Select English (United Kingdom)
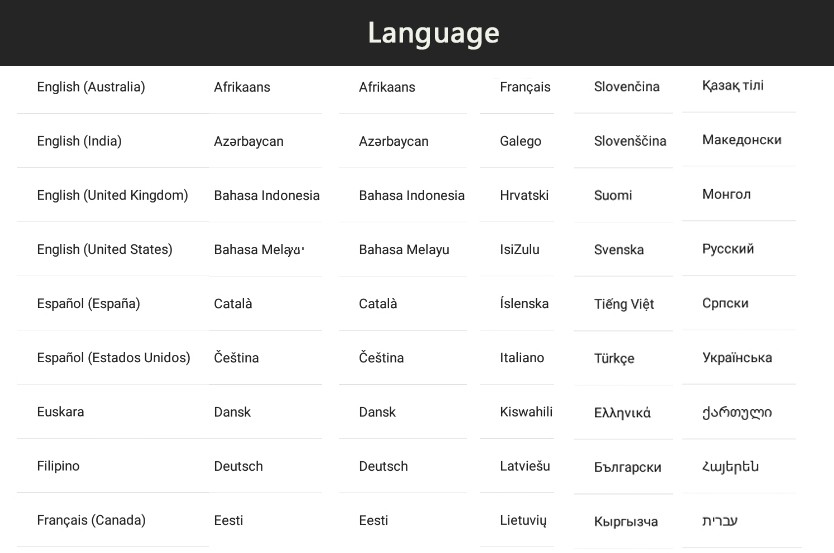Image resolution: width=834 pixels, height=553 pixels. [x=112, y=195]
